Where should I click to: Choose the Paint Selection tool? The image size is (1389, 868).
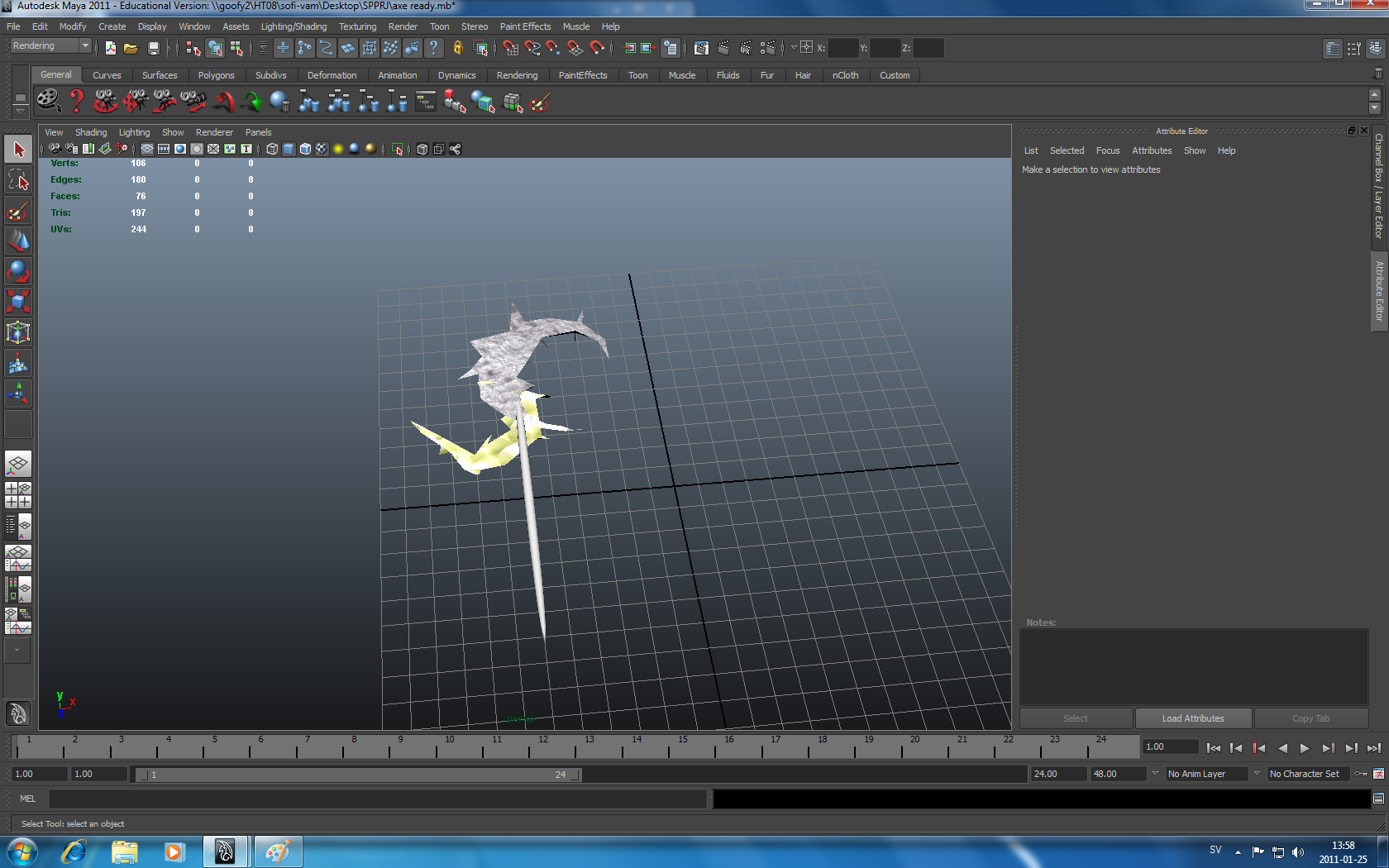pyautogui.click(x=18, y=211)
